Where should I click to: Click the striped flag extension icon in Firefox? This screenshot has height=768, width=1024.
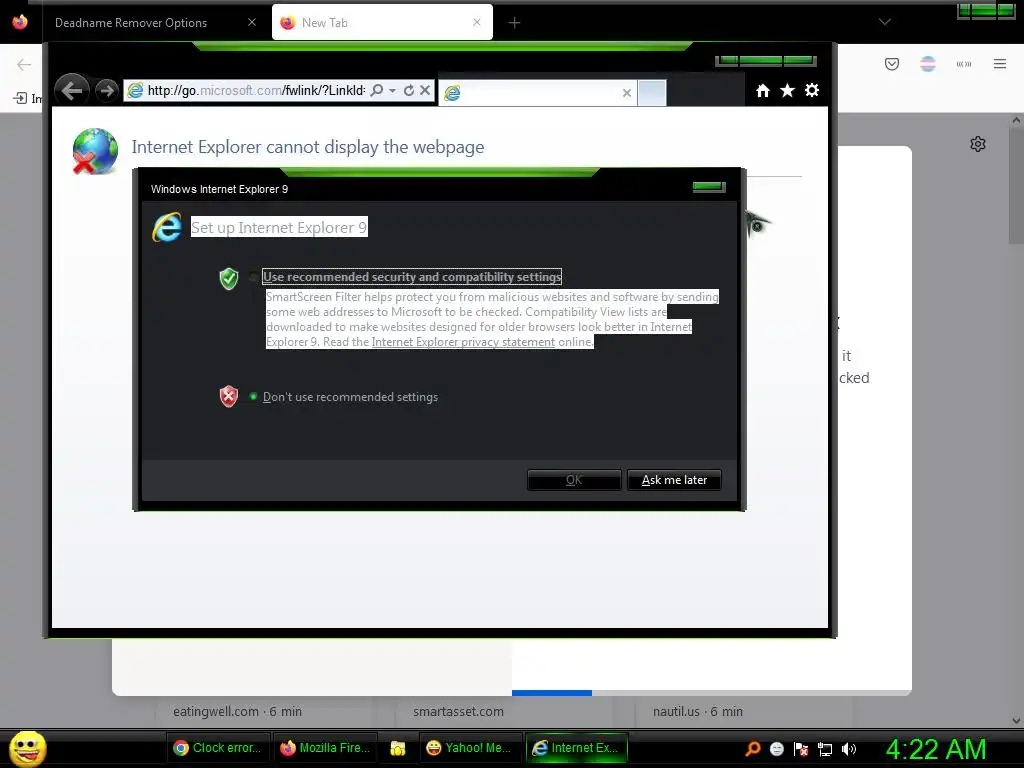coord(928,64)
